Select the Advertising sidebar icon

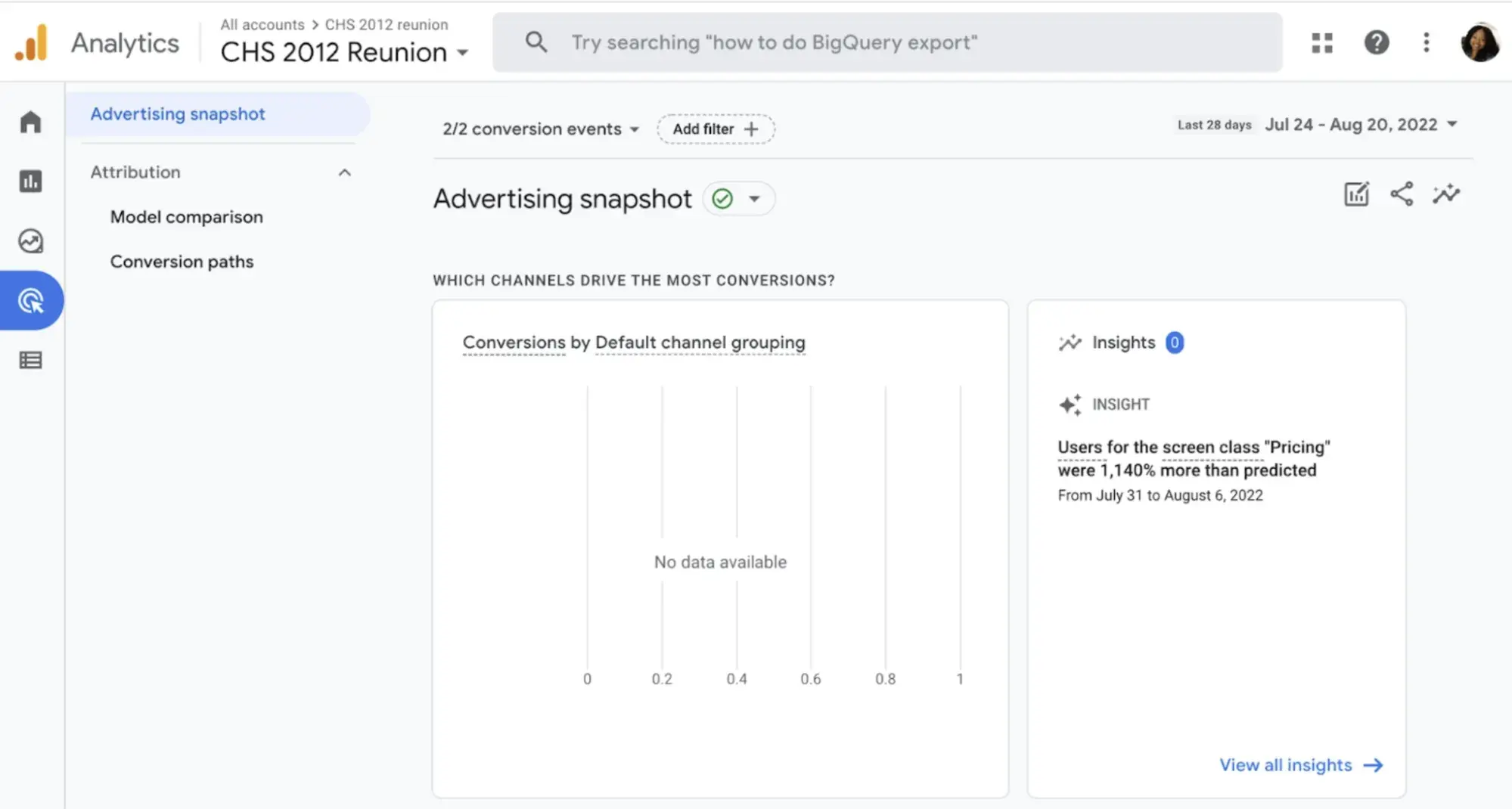(x=30, y=301)
